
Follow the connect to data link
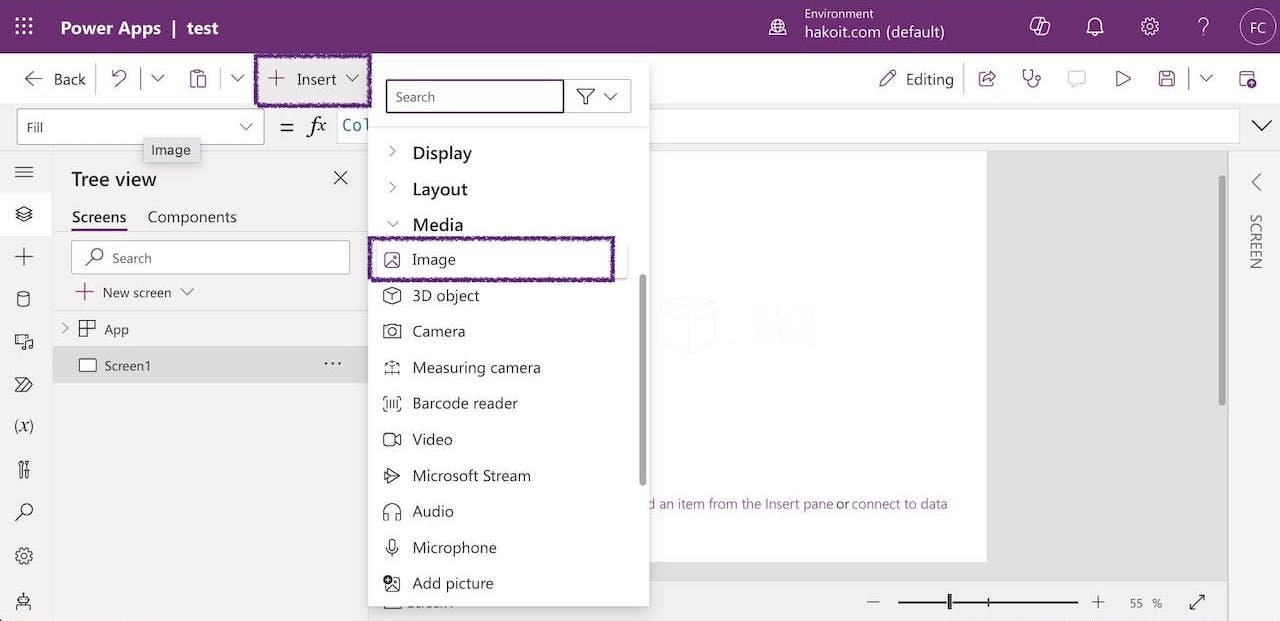tap(899, 504)
